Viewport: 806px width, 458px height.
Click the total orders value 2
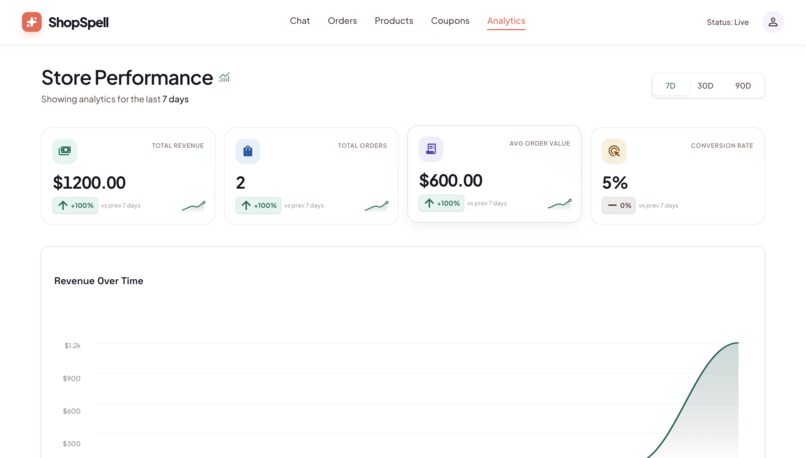(x=241, y=182)
